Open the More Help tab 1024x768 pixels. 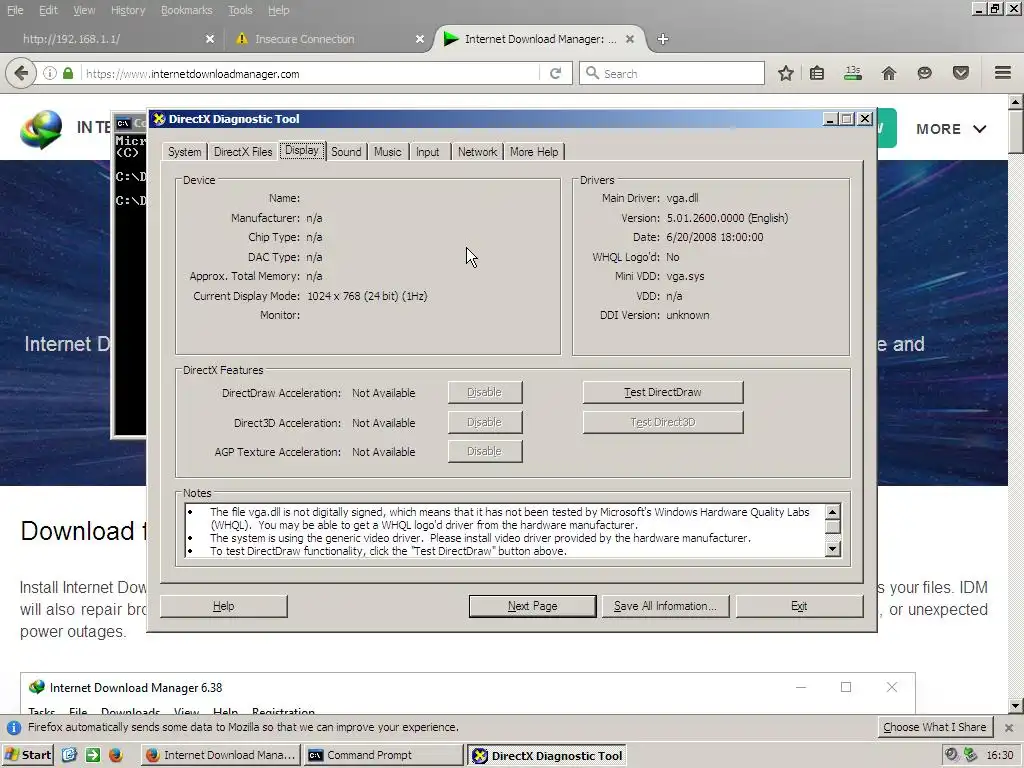(534, 152)
